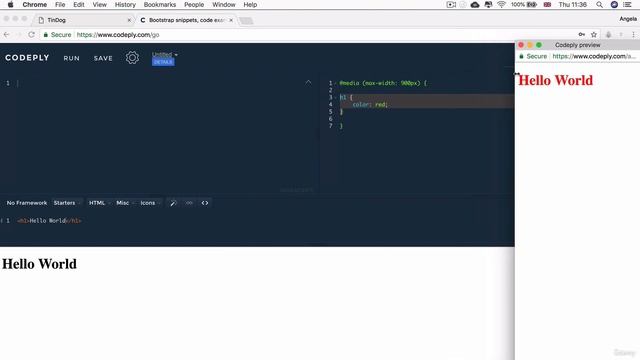Click the magic wand format icon
Image resolution: width=640 pixels, height=360 pixels.
coord(173,203)
